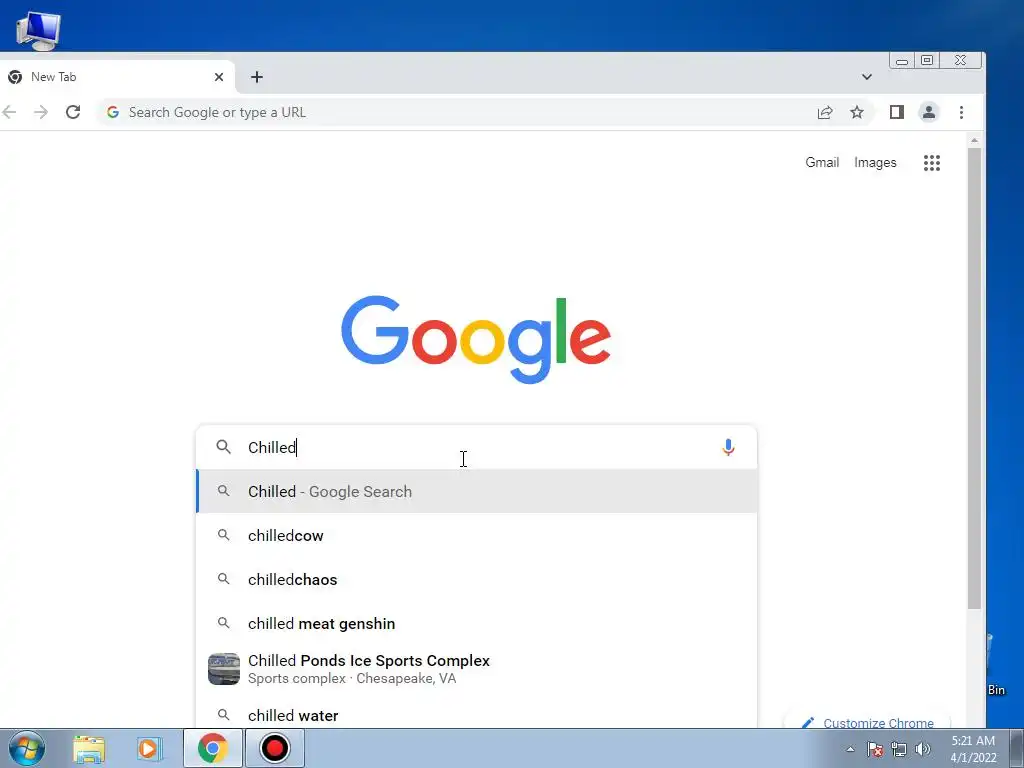Image resolution: width=1024 pixels, height=768 pixels.
Task: Click the page vertical scrollbar thumb
Action: [x=974, y=379]
